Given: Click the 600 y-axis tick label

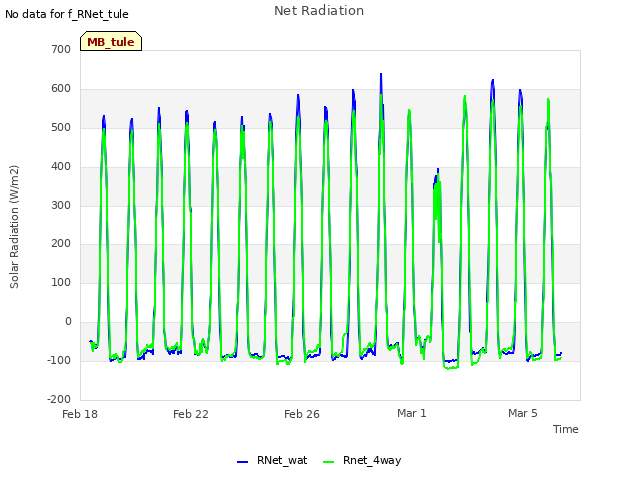Looking at the screenshot, I should (61, 89).
